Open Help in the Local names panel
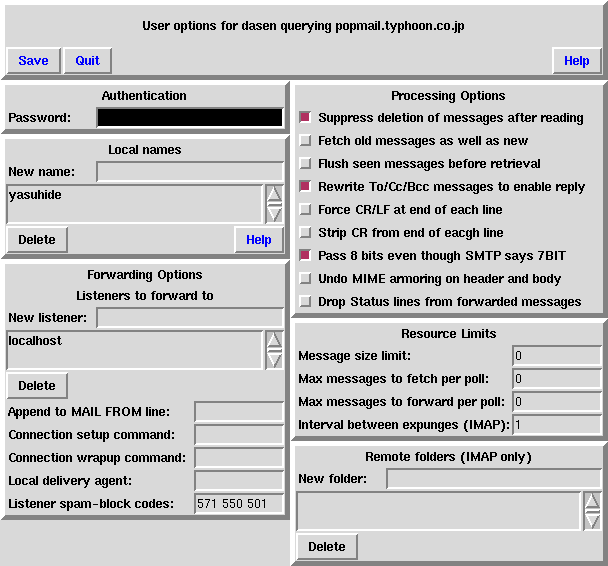Image resolution: width=608 pixels, height=566 pixels. click(x=259, y=240)
